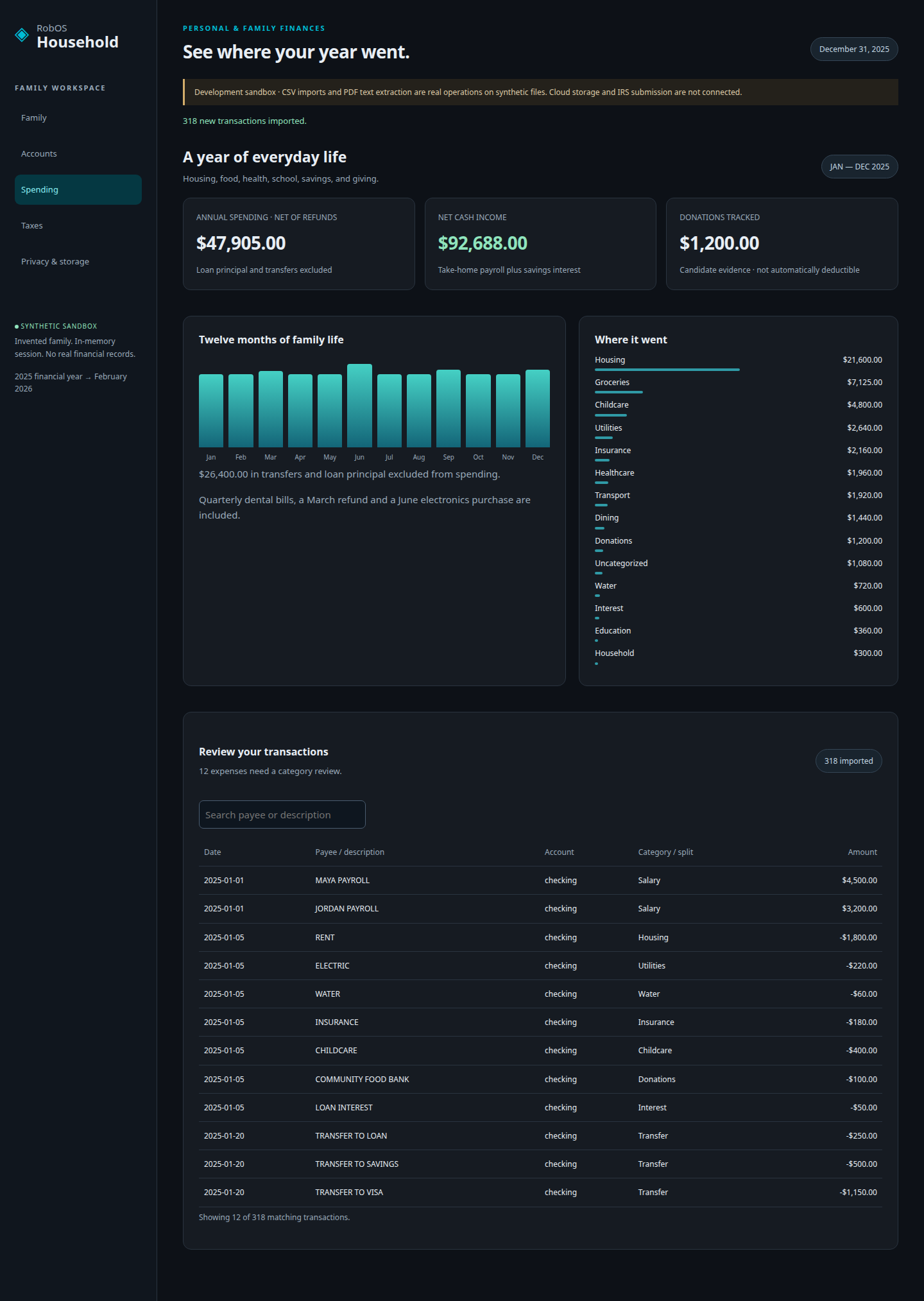Screen dimensions: 924x1301
Task: Open the Donations Tracked card
Action: (x=782, y=244)
